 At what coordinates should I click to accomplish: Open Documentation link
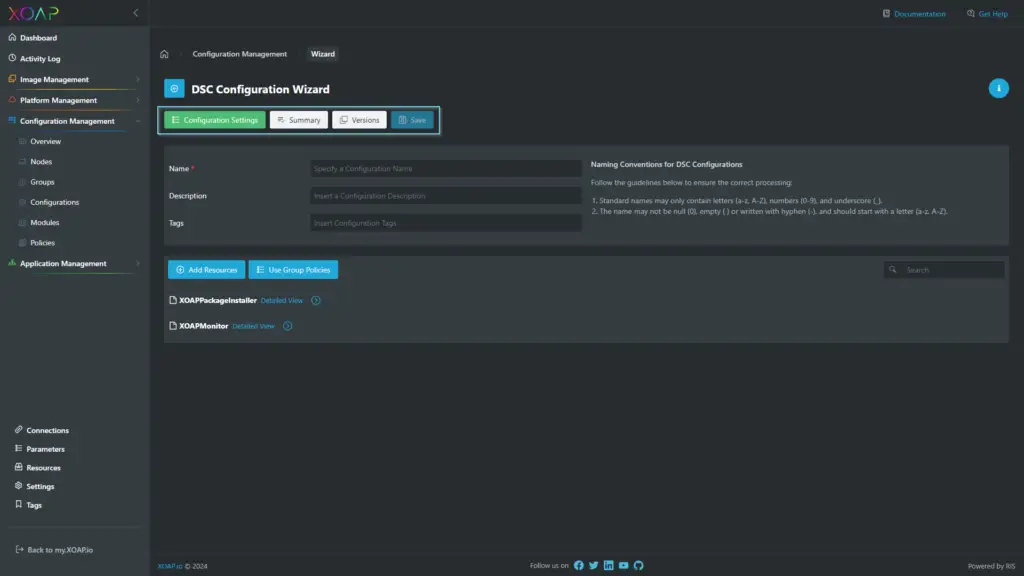click(919, 14)
